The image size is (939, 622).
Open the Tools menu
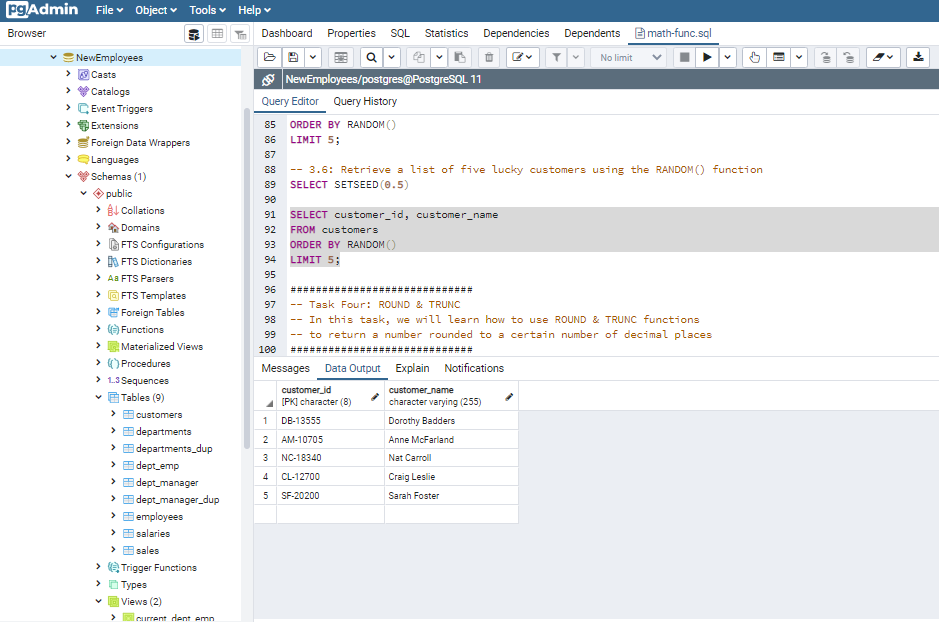click(x=207, y=10)
